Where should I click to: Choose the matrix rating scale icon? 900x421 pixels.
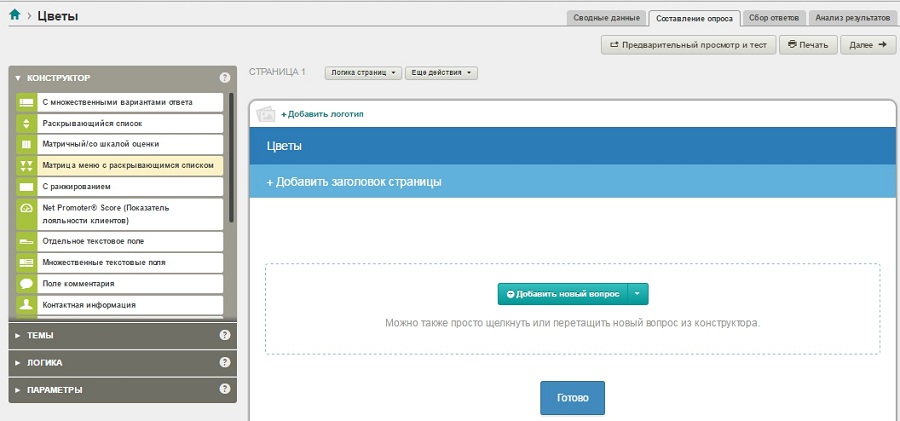point(26,145)
